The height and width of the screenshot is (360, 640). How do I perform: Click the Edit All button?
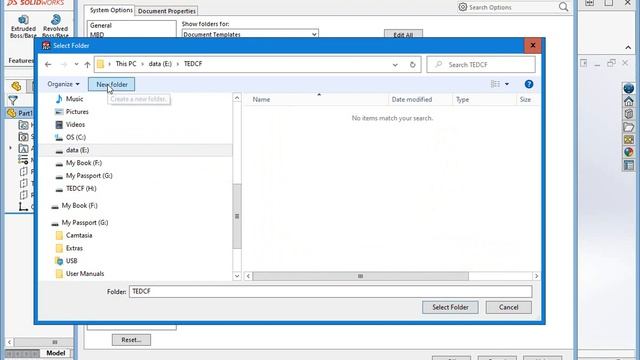403,35
